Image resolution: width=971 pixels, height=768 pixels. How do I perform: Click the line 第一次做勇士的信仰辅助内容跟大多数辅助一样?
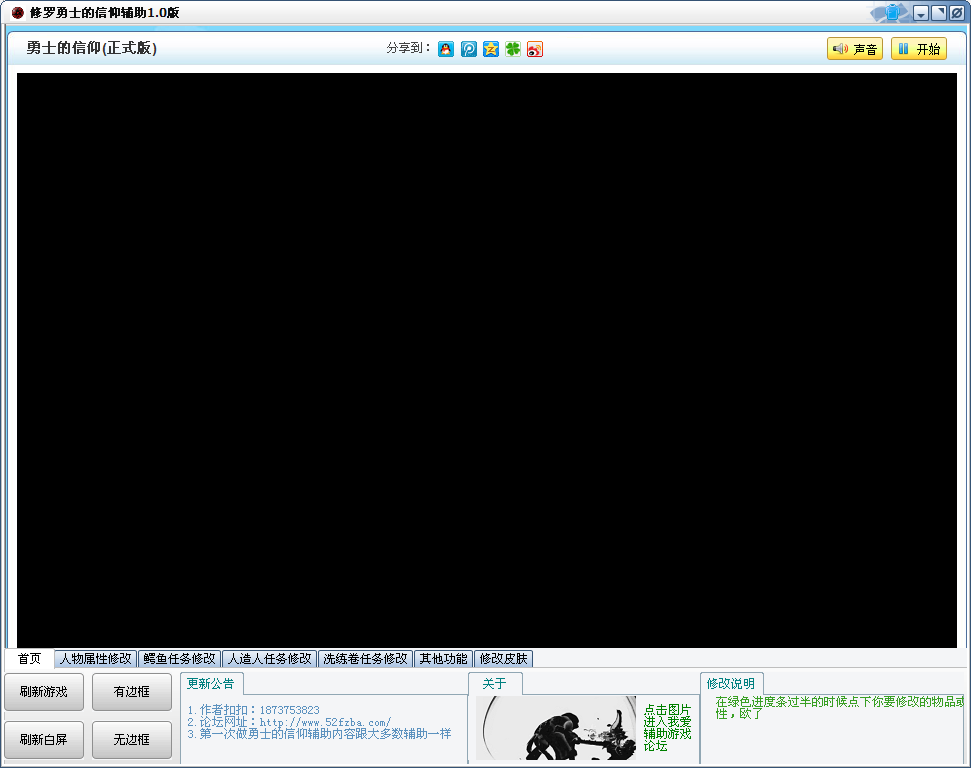coord(325,734)
